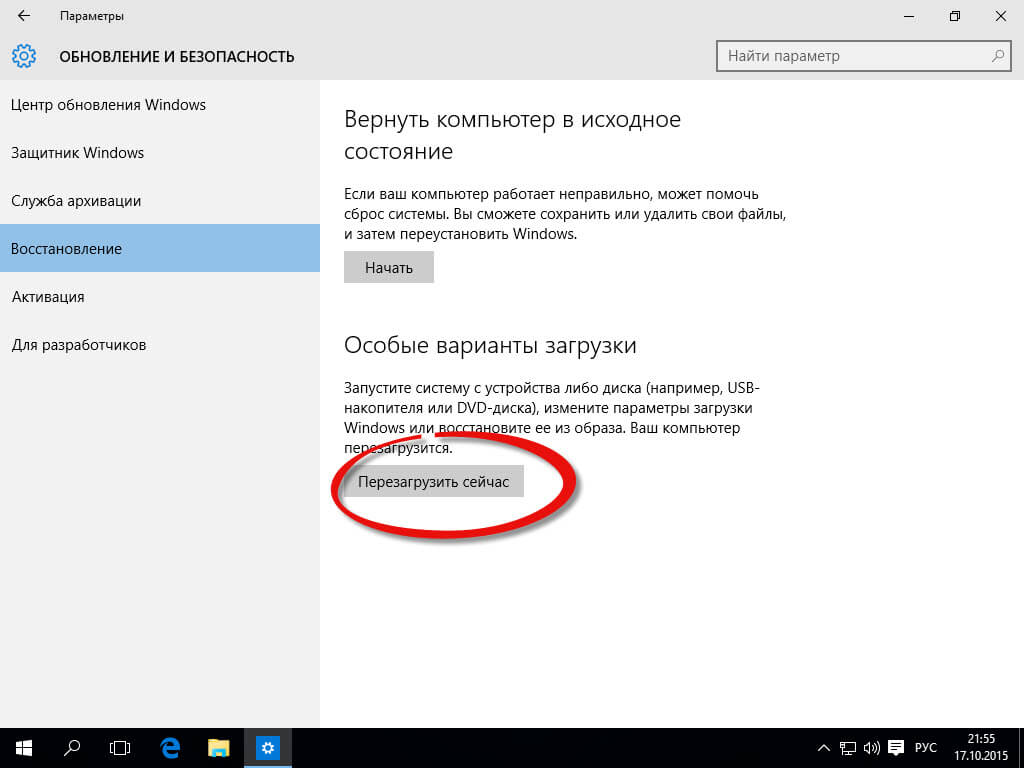This screenshot has height=768, width=1024.
Task: Go back using the arrow icon
Action: (x=24, y=16)
